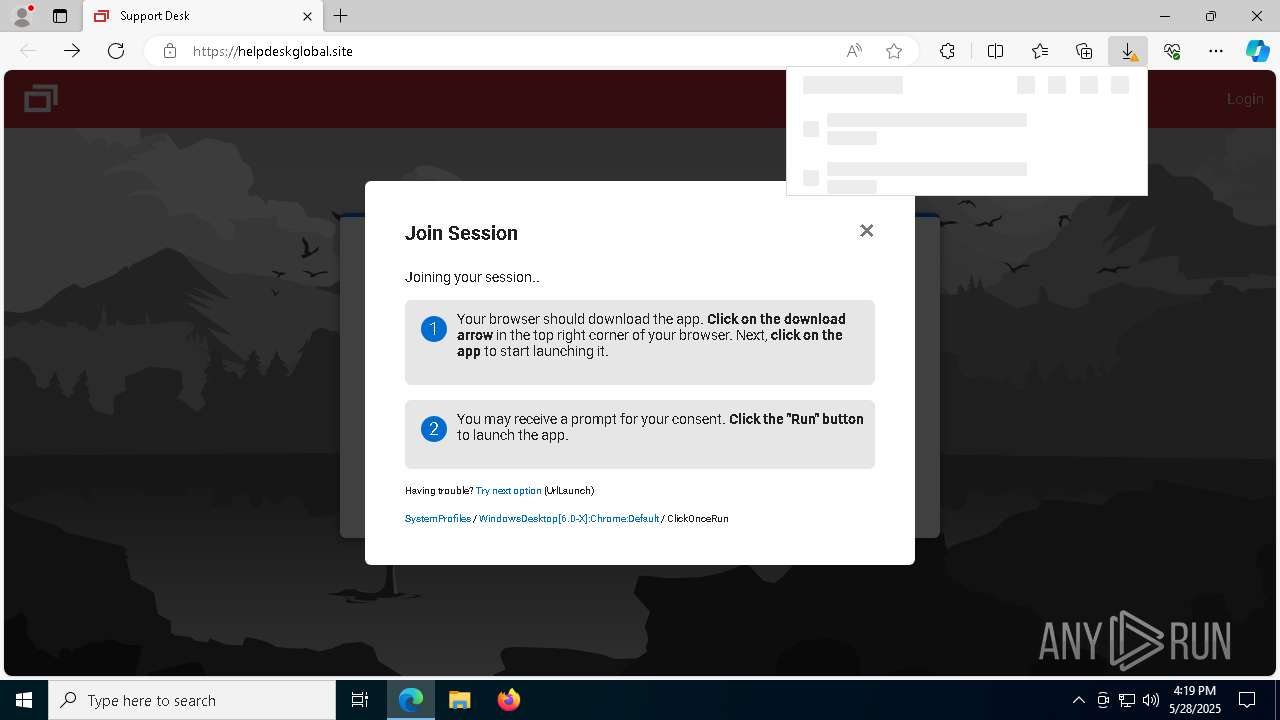Open the Favorites list
This screenshot has height=720, width=1280.
click(x=1040, y=51)
